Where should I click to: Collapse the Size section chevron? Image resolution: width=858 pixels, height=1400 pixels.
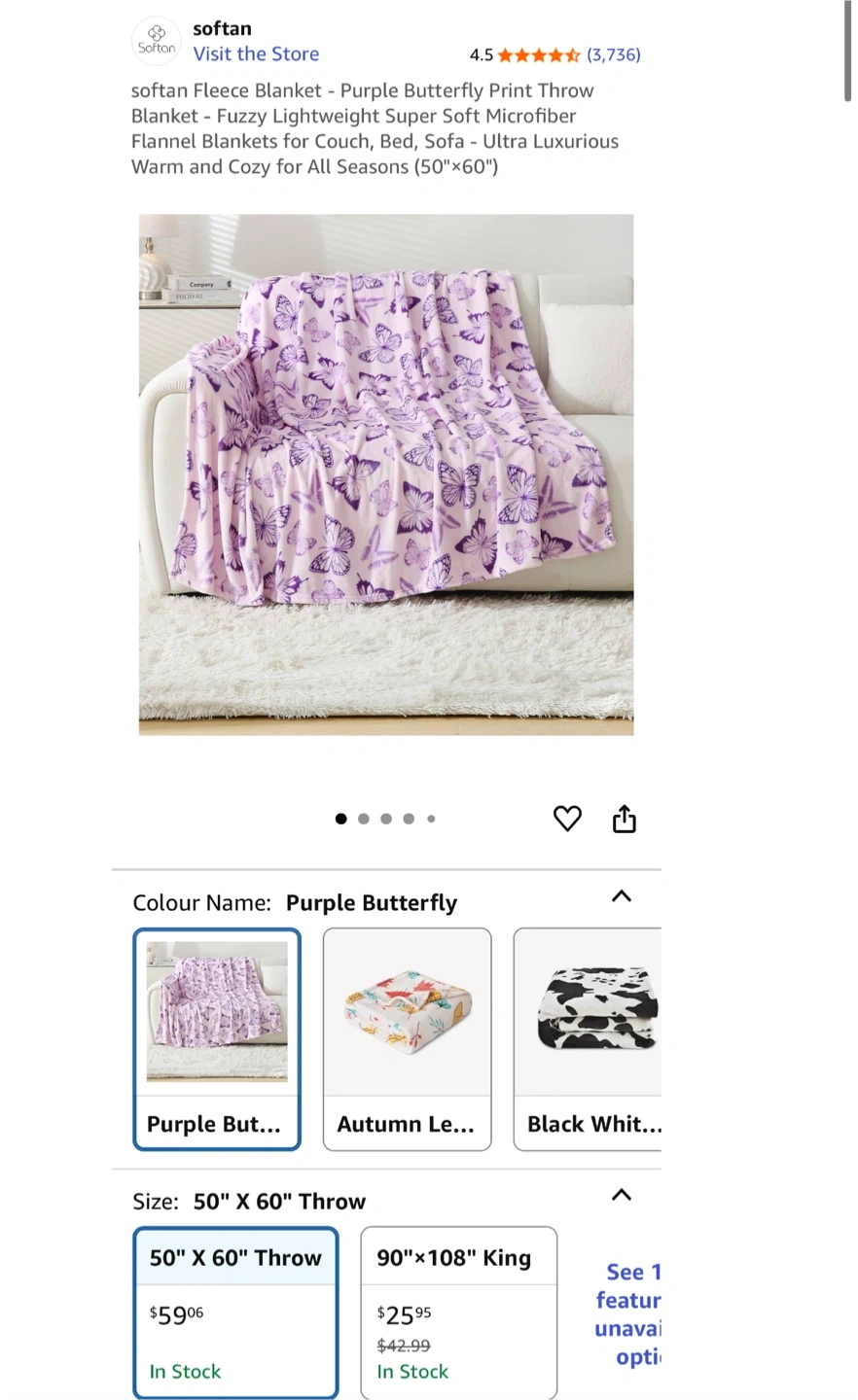[622, 1195]
